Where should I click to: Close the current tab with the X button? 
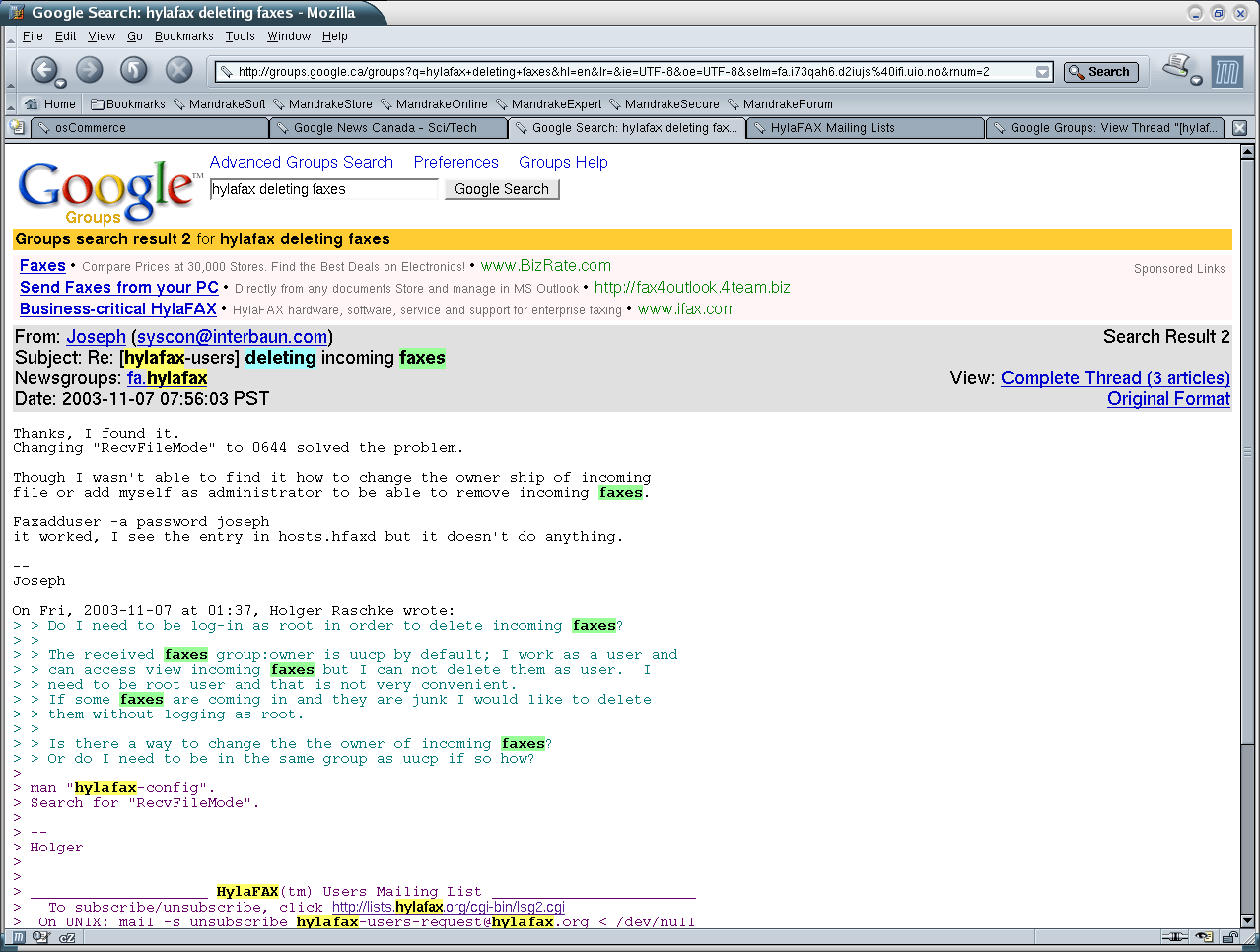(x=1240, y=128)
